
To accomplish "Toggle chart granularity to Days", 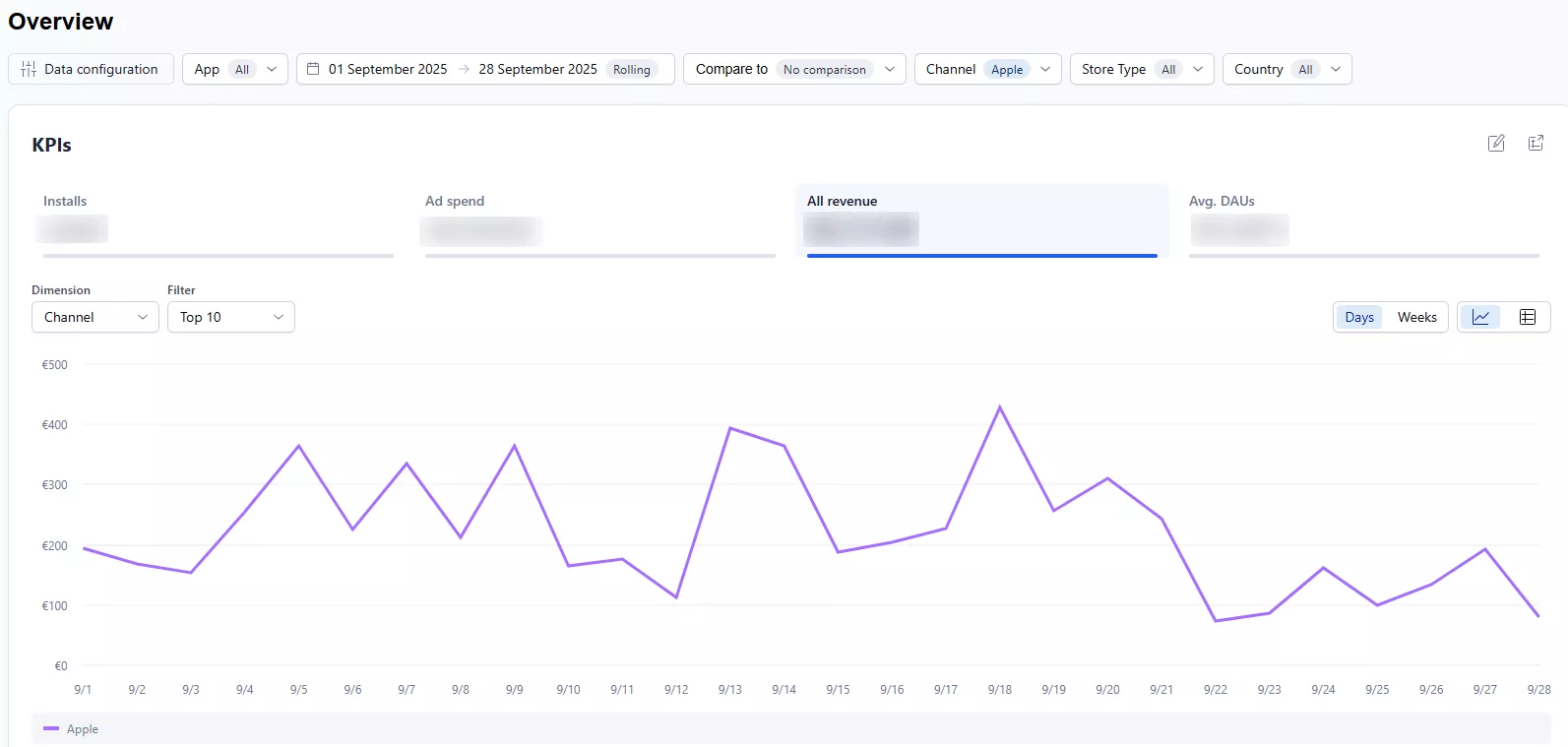I will pyautogui.click(x=1358, y=317).
